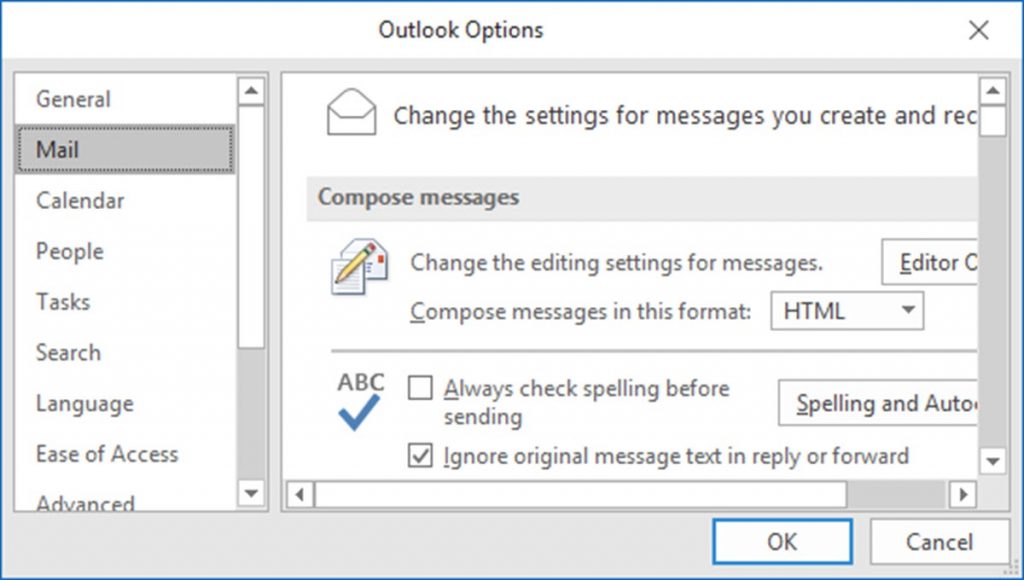Click the horizontal scrollbar right arrow
This screenshot has height=580, width=1024.
[963, 494]
